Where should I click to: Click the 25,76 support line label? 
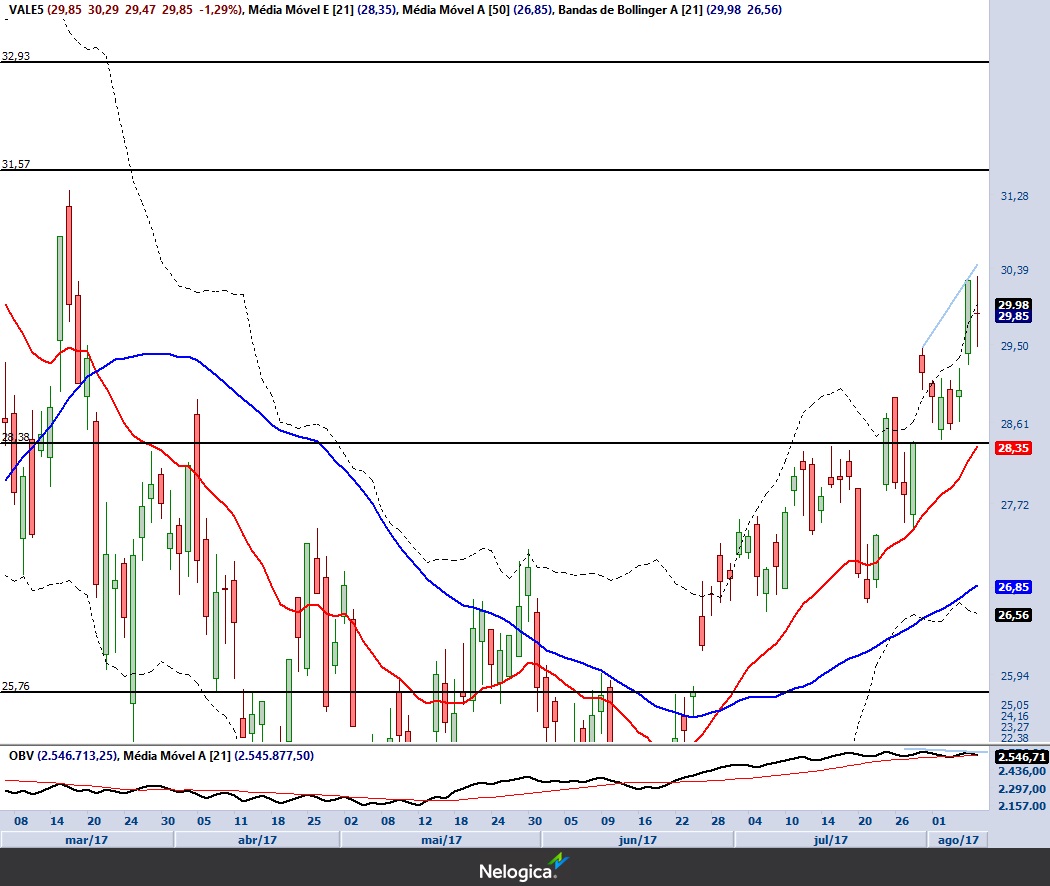[x=16, y=686]
